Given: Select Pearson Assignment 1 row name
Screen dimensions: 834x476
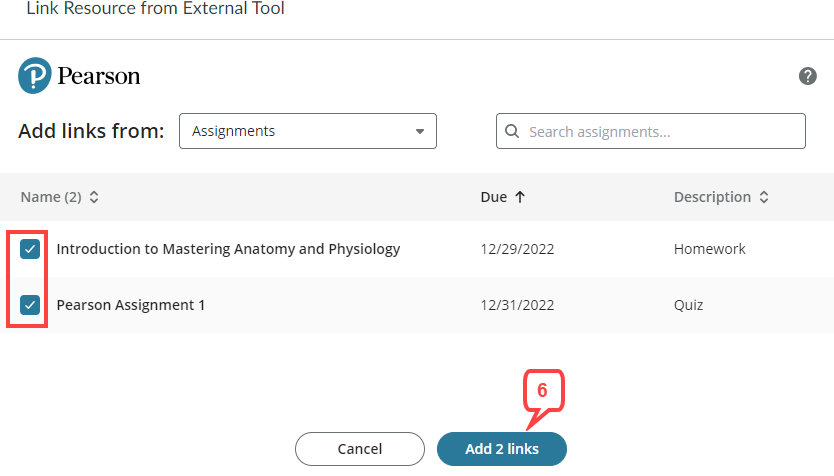Looking at the screenshot, I should 131,305.
